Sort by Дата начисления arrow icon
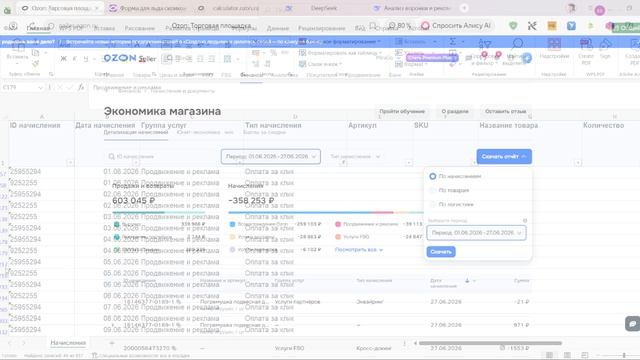This screenshot has height=360, width=640. 467,281
